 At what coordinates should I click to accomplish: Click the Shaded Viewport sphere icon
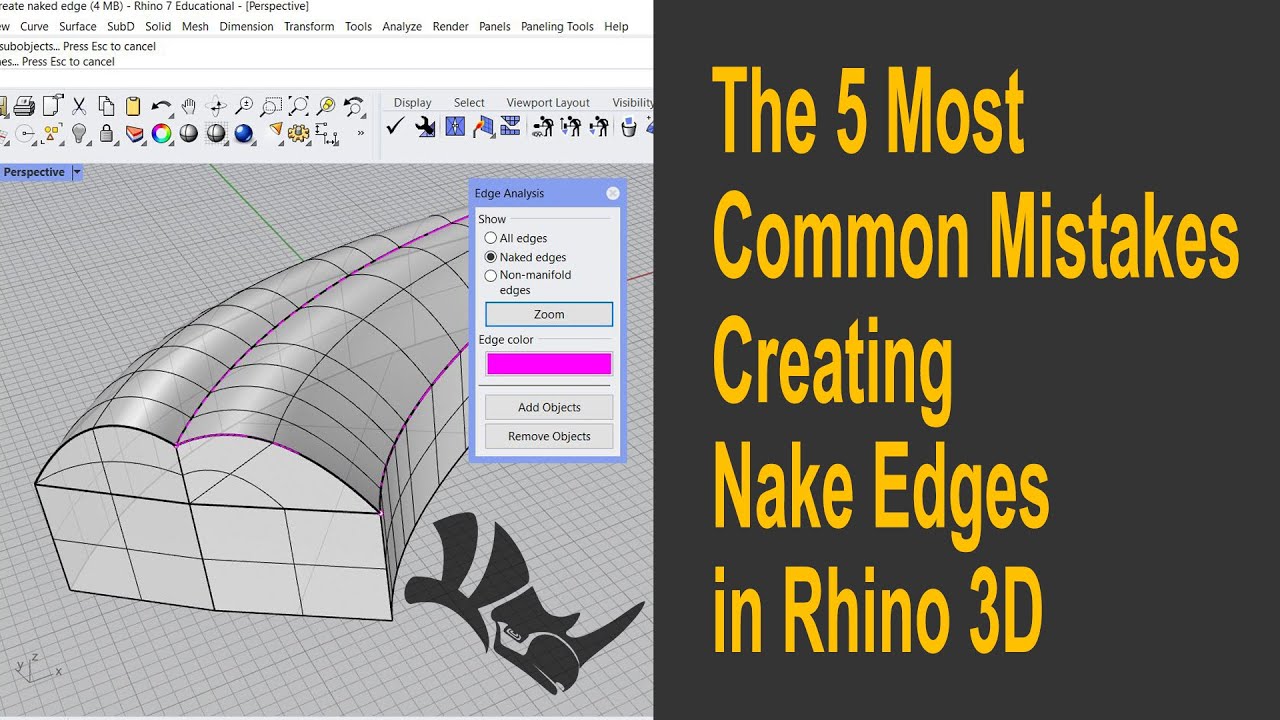188,133
